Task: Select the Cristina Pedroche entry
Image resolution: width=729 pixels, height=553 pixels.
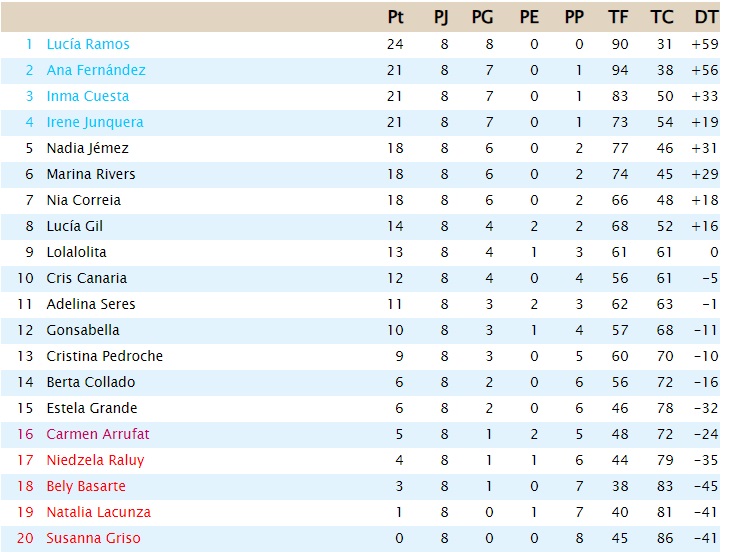Action: pyautogui.click(x=105, y=356)
